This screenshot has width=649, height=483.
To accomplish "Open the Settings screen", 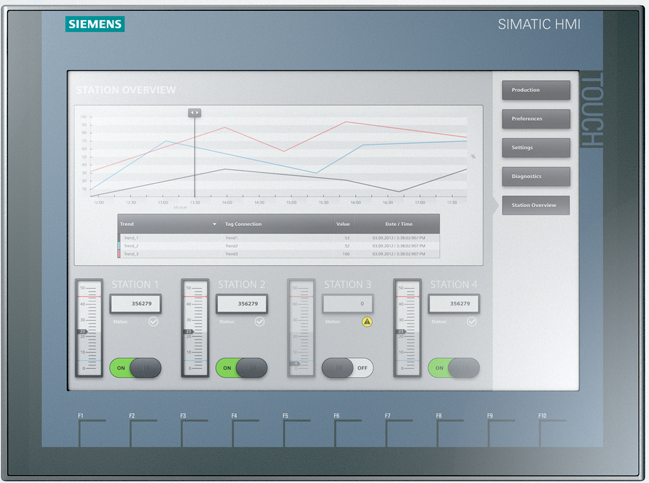I will pyautogui.click(x=536, y=148).
